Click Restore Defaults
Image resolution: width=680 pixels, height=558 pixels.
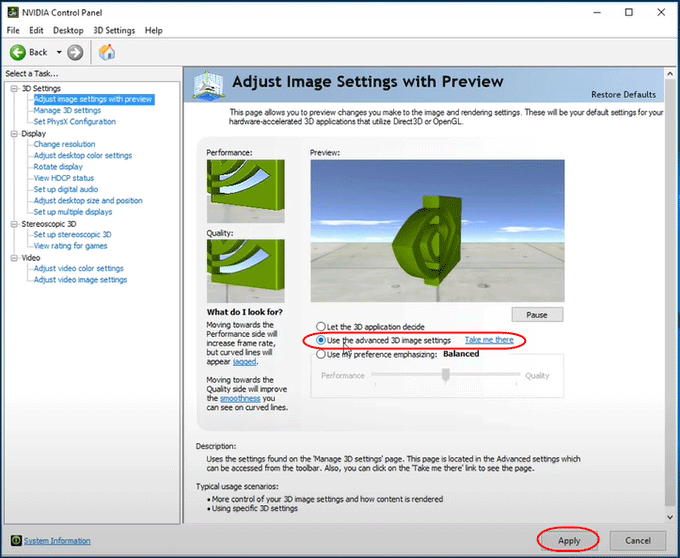tap(623, 95)
